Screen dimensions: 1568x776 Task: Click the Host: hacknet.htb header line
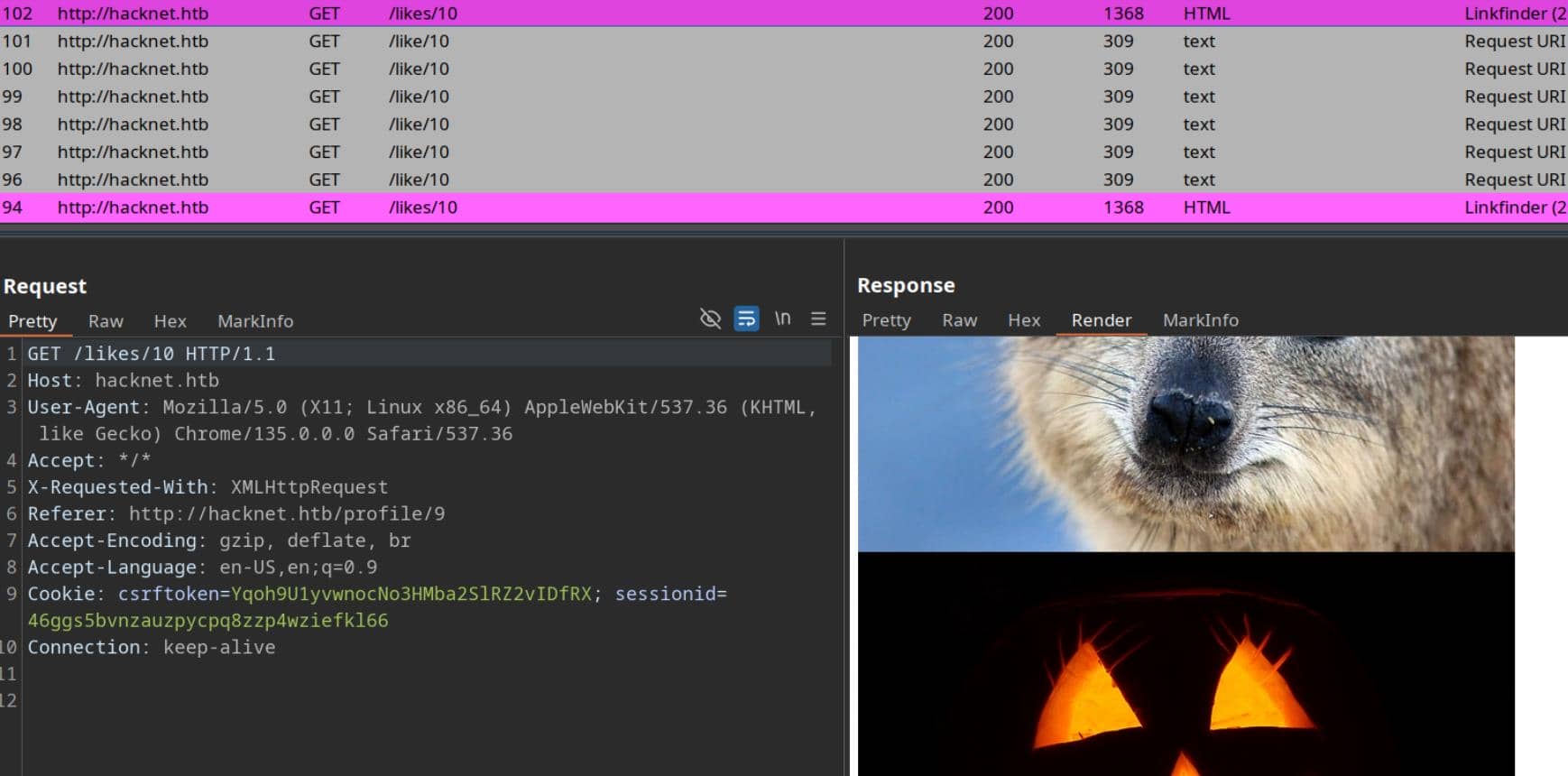[x=123, y=381]
